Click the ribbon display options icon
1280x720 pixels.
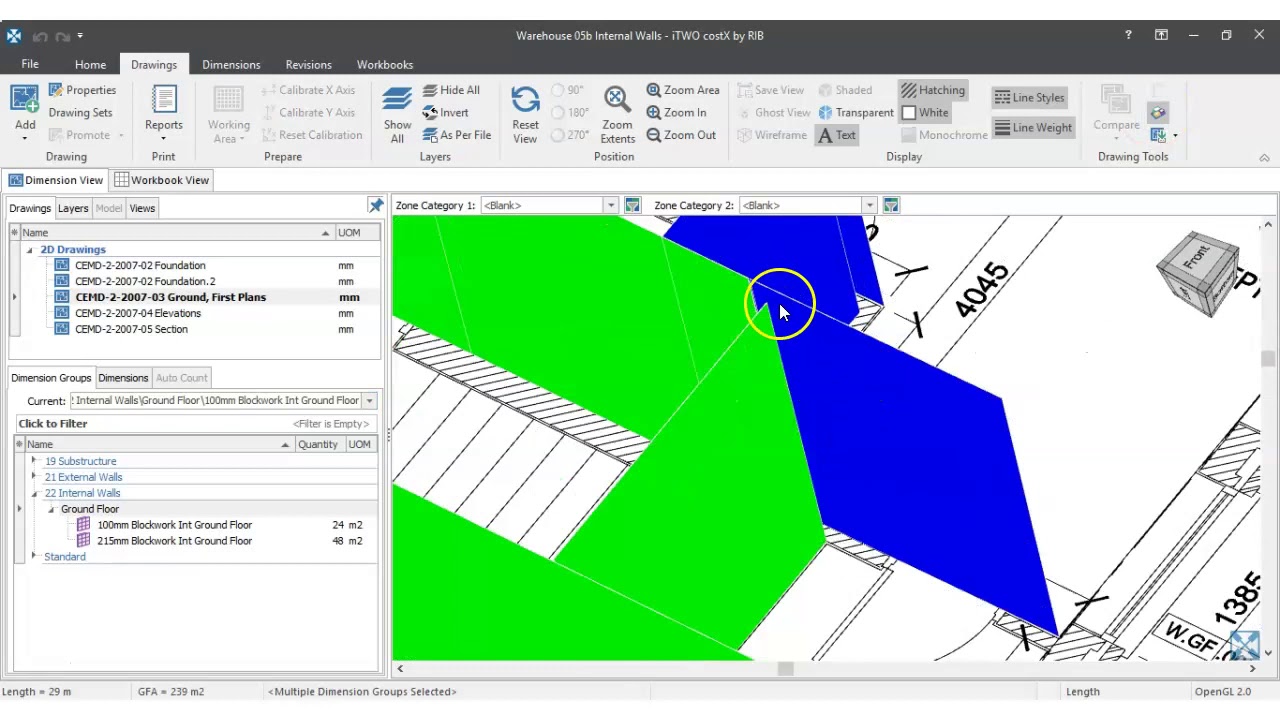tap(1161, 35)
